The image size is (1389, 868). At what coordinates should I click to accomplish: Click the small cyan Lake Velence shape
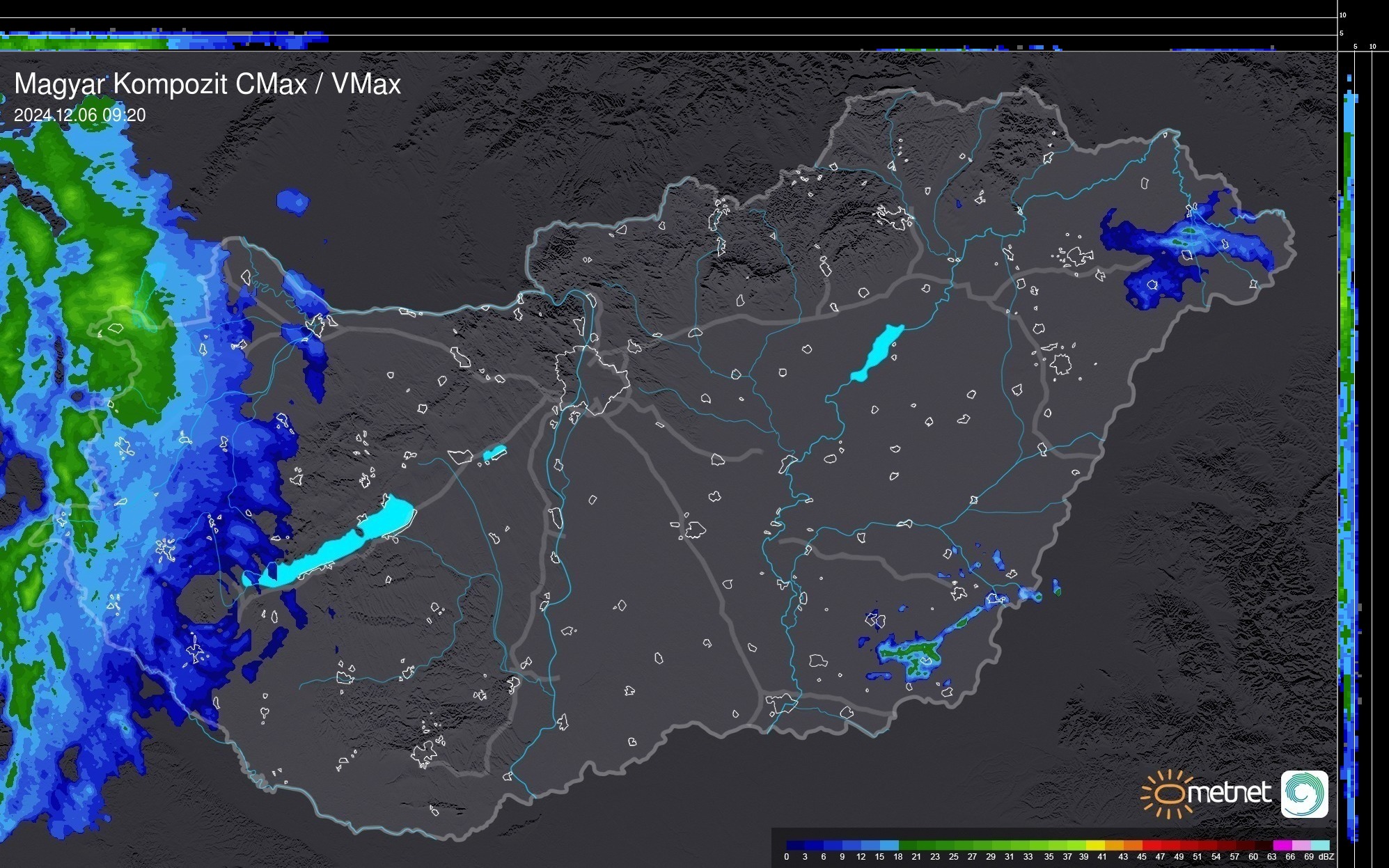[494, 454]
